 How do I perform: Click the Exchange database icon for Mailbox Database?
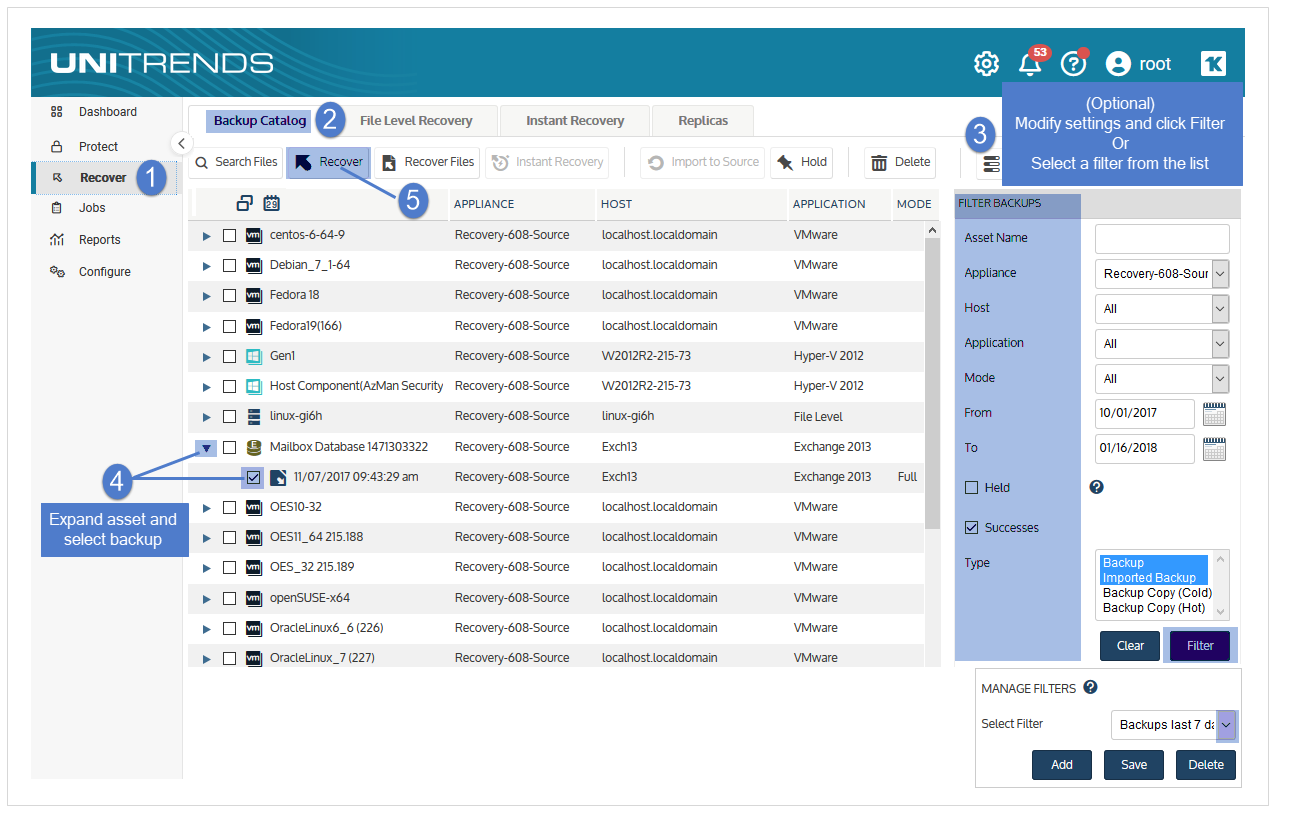pyautogui.click(x=253, y=447)
